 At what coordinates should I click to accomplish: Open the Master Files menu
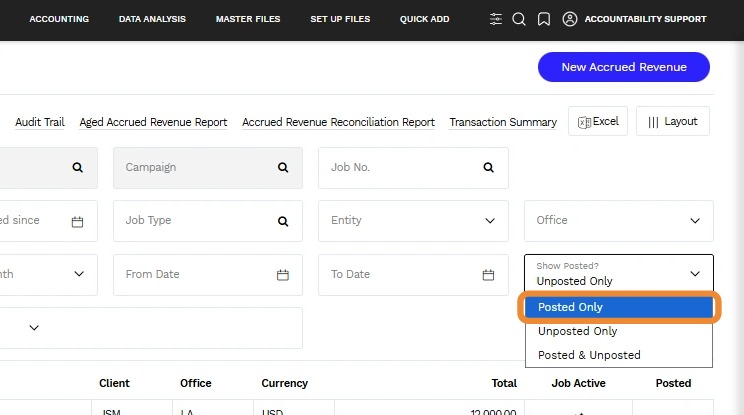point(248,19)
